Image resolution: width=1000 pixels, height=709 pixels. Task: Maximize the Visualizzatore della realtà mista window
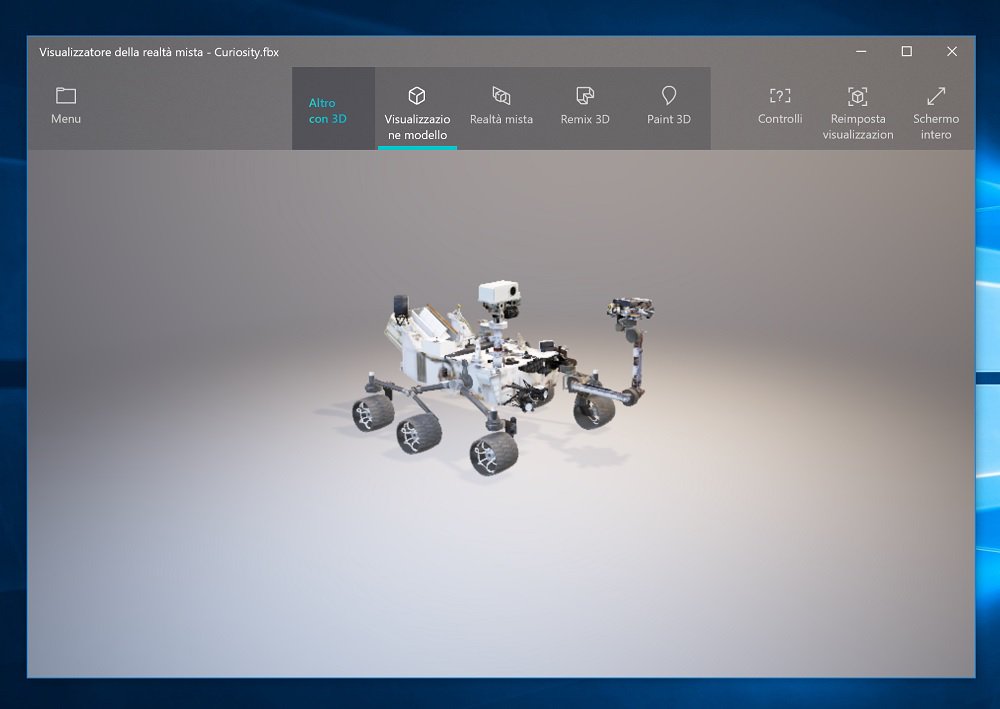[x=906, y=51]
